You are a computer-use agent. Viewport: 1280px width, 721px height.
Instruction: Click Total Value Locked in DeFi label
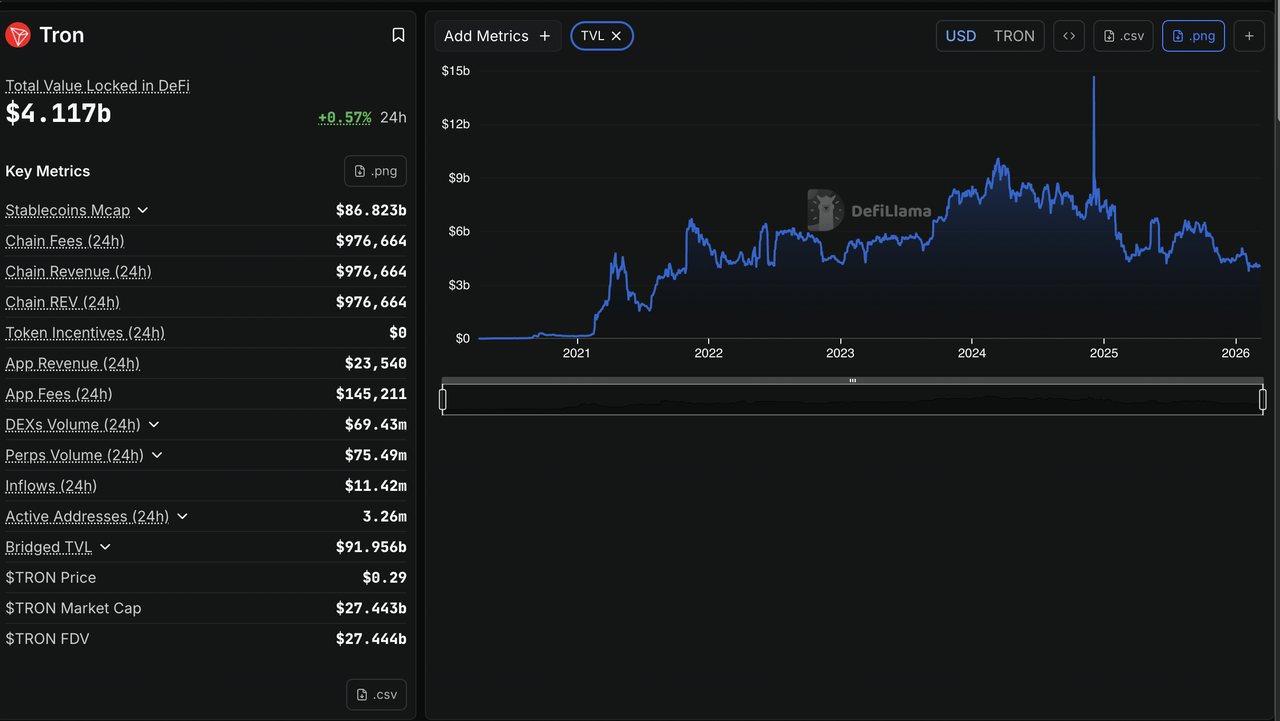(x=97, y=86)
